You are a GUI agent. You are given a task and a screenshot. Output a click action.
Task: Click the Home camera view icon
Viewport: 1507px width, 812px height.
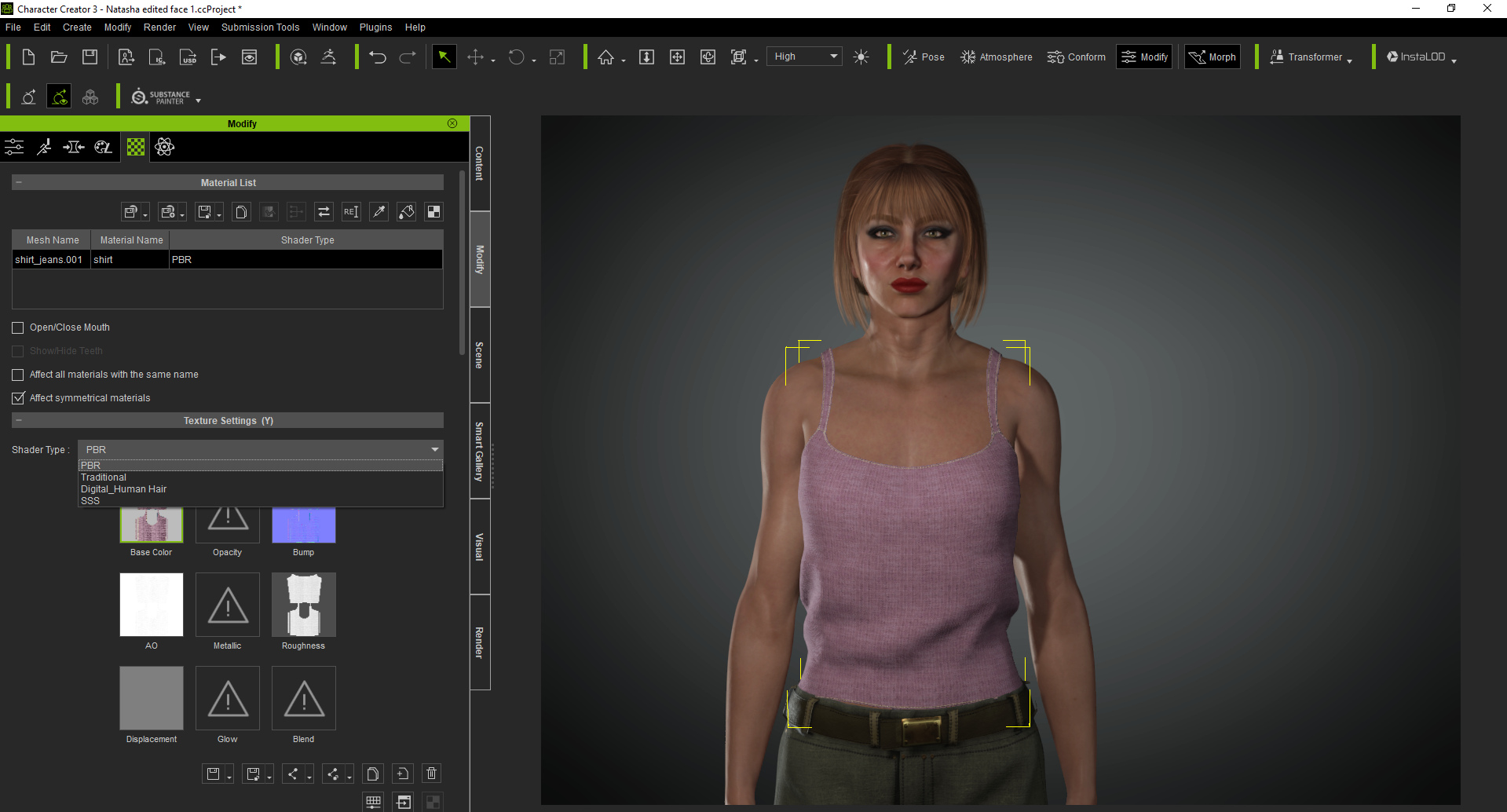605,57
